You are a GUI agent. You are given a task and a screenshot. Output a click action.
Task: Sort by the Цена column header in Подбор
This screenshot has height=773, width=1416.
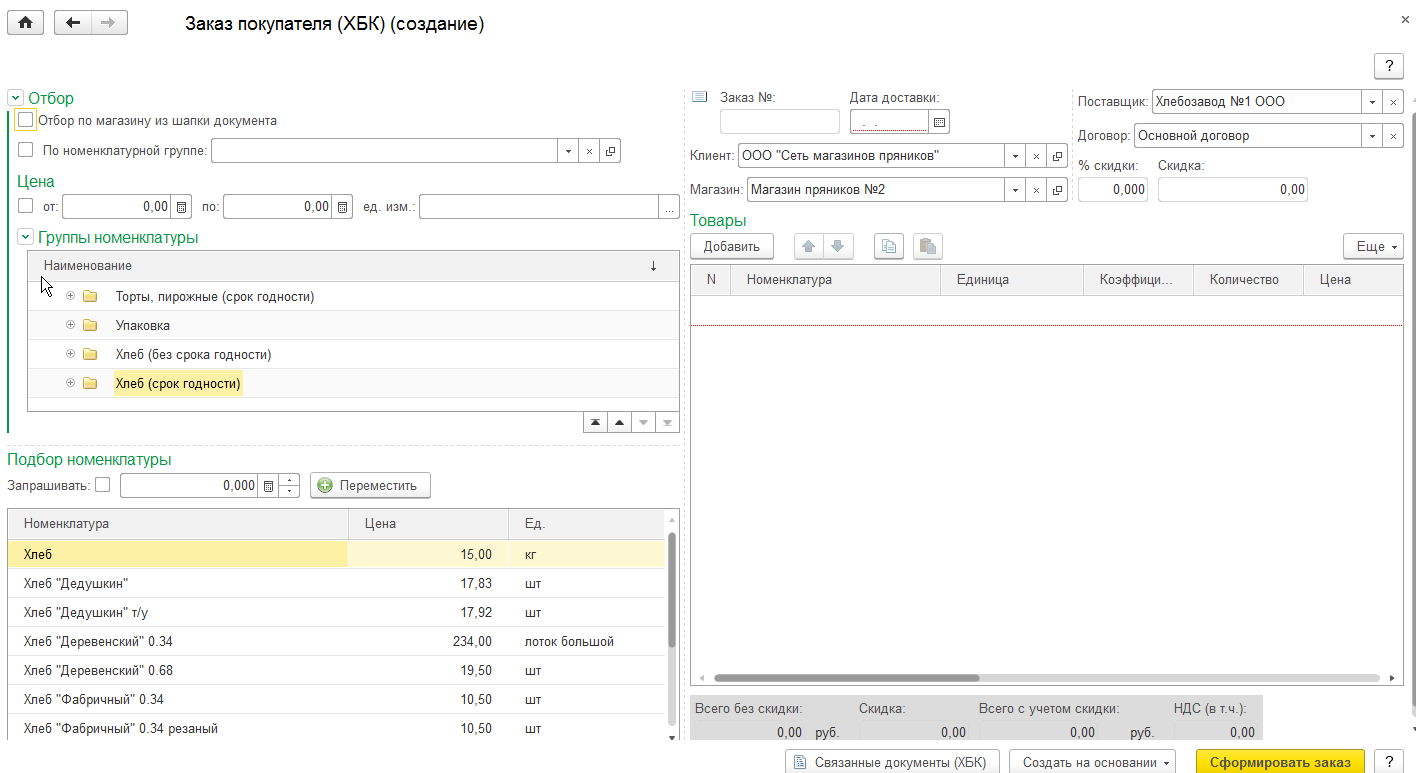[x=428, y=523]
